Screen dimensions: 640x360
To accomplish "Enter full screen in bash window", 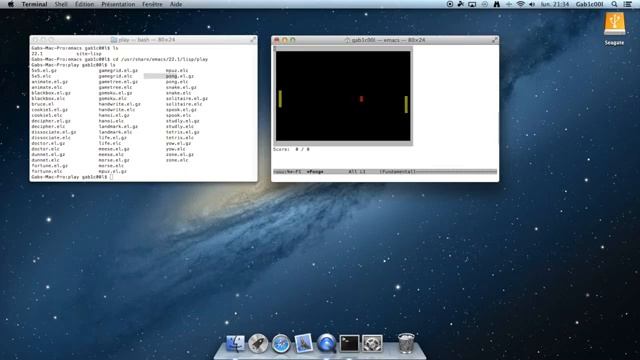I will tap(253, 40).
